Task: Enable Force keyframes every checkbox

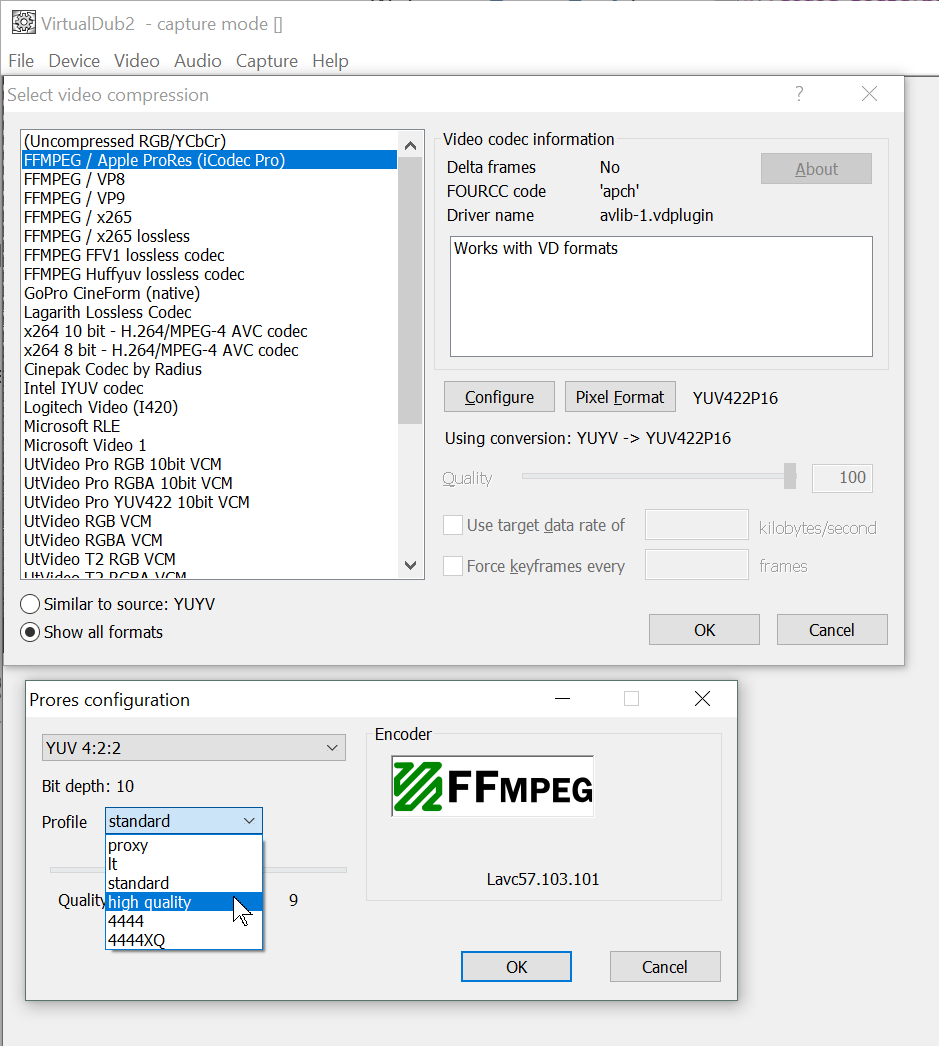Action: tap(453, 566)
